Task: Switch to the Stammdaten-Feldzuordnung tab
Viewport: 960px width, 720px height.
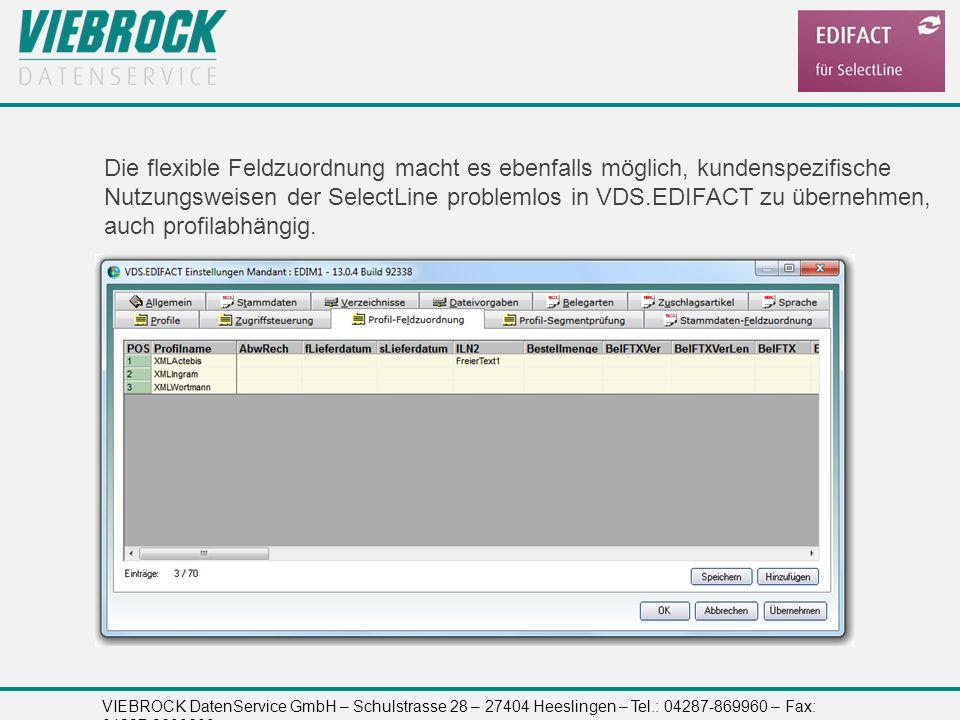Action: click(x=738, y=320)
